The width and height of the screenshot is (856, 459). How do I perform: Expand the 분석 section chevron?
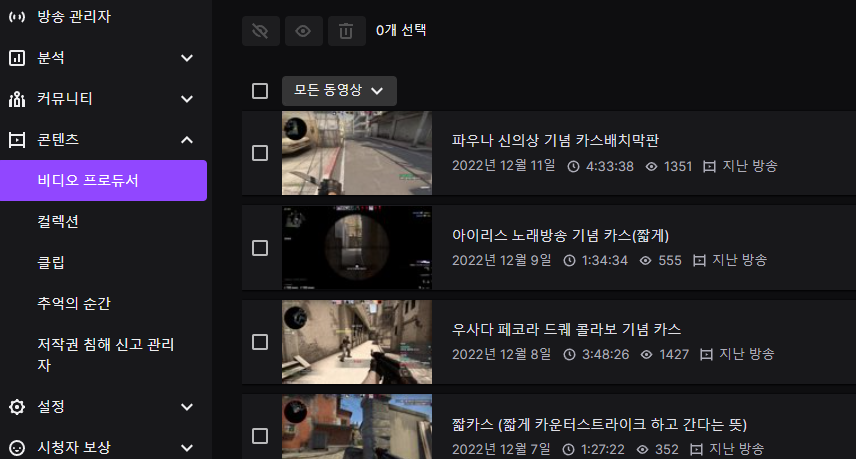point(187,58)
